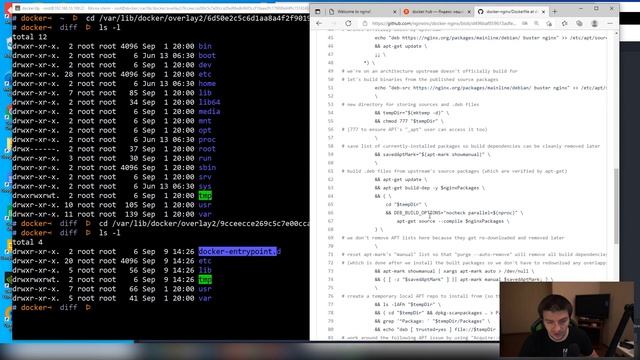Click 'tempDir="$(mktemp -d)"' code line
This screenshot has width=640, height=360.
[x=412, y=113]
